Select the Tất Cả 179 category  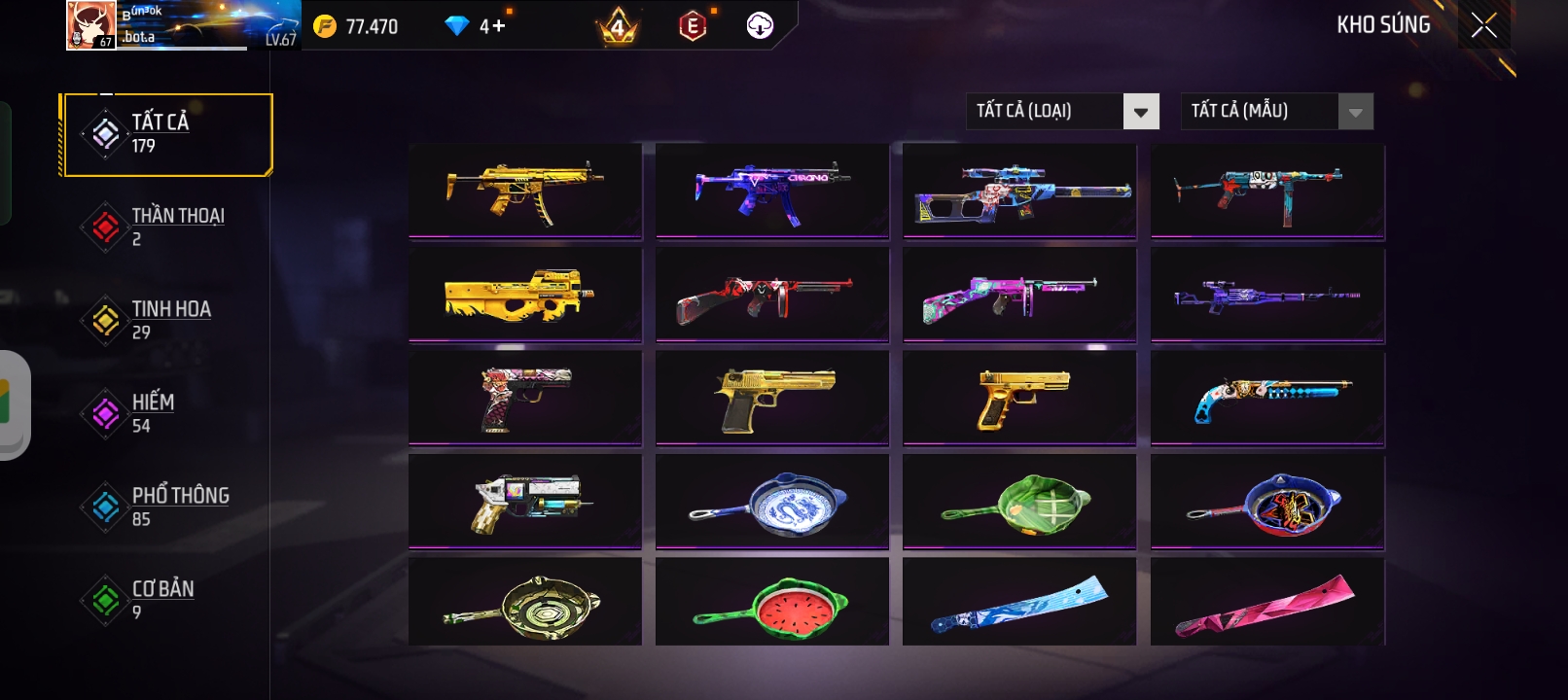tap(166, 135)
